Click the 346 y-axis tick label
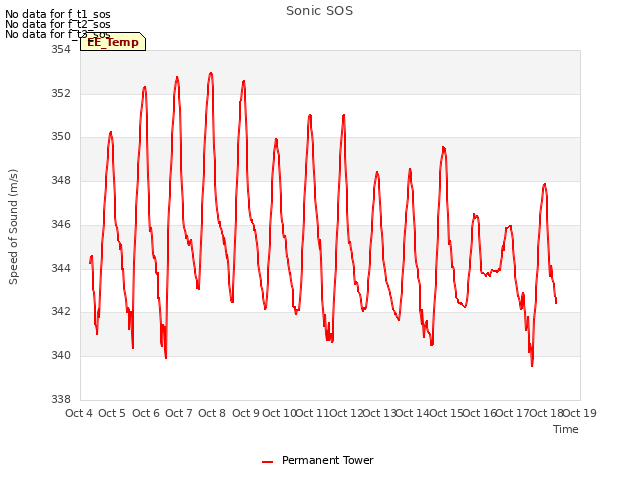 click(61, 224)
